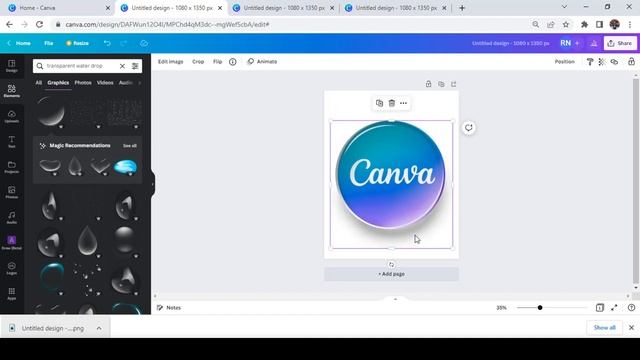Delete the selected element with trash icon

point(391,103)
